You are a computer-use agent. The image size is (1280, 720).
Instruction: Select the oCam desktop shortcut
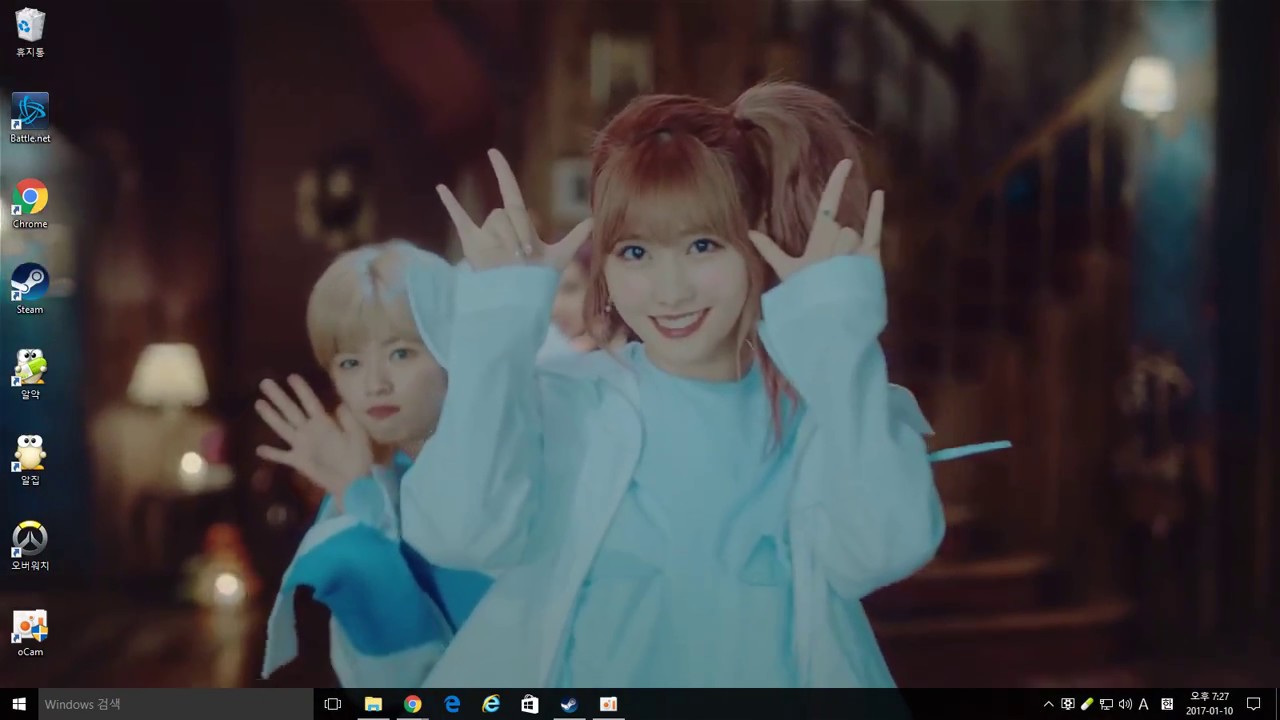pos(30,631)
